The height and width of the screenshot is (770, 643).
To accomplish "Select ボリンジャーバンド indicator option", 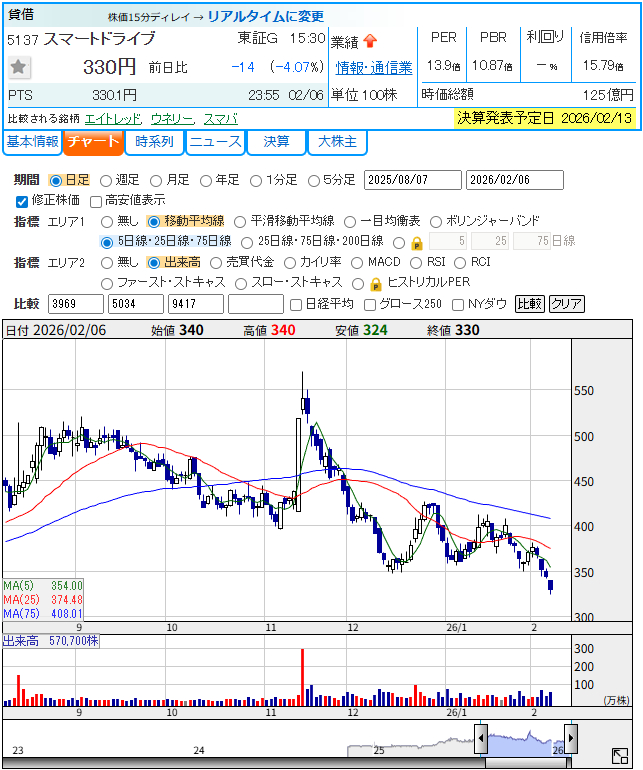I will pos(437,221).
